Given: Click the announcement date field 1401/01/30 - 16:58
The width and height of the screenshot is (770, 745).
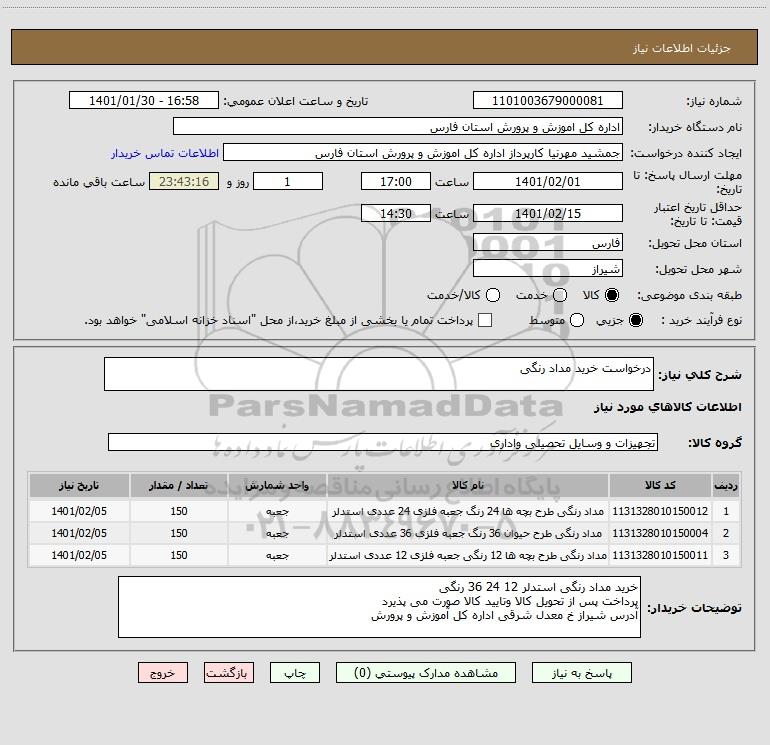Looking at the screenshot, I should click(x=144, y=101).
